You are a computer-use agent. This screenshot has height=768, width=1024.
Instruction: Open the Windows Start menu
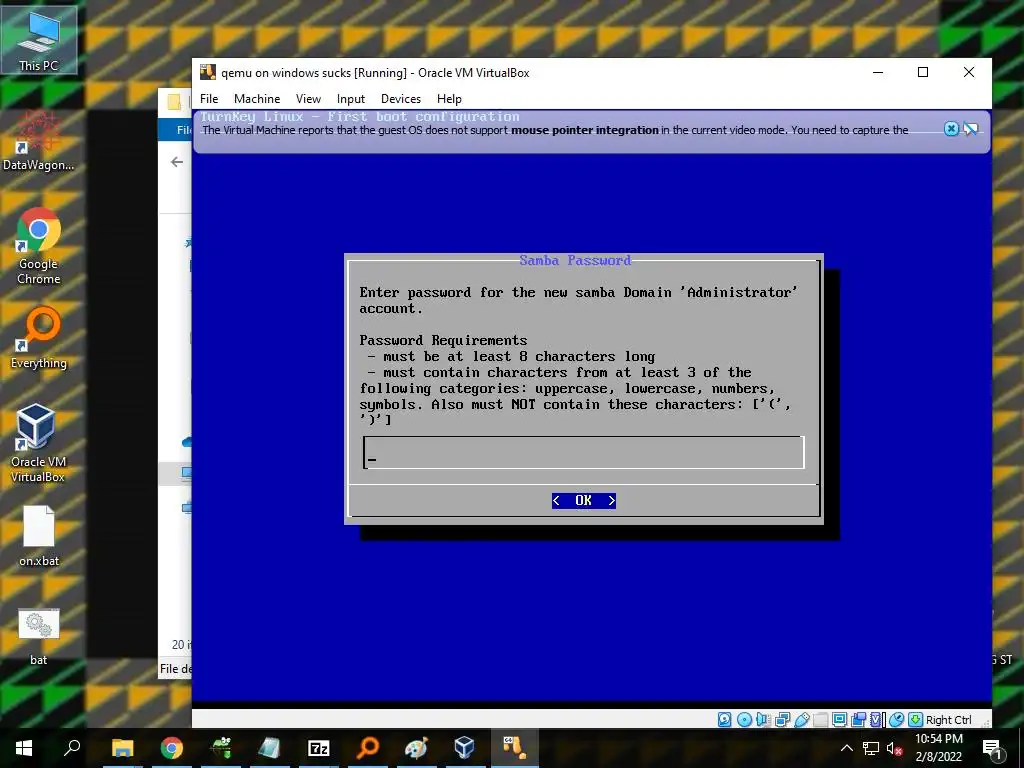point(24,748)
